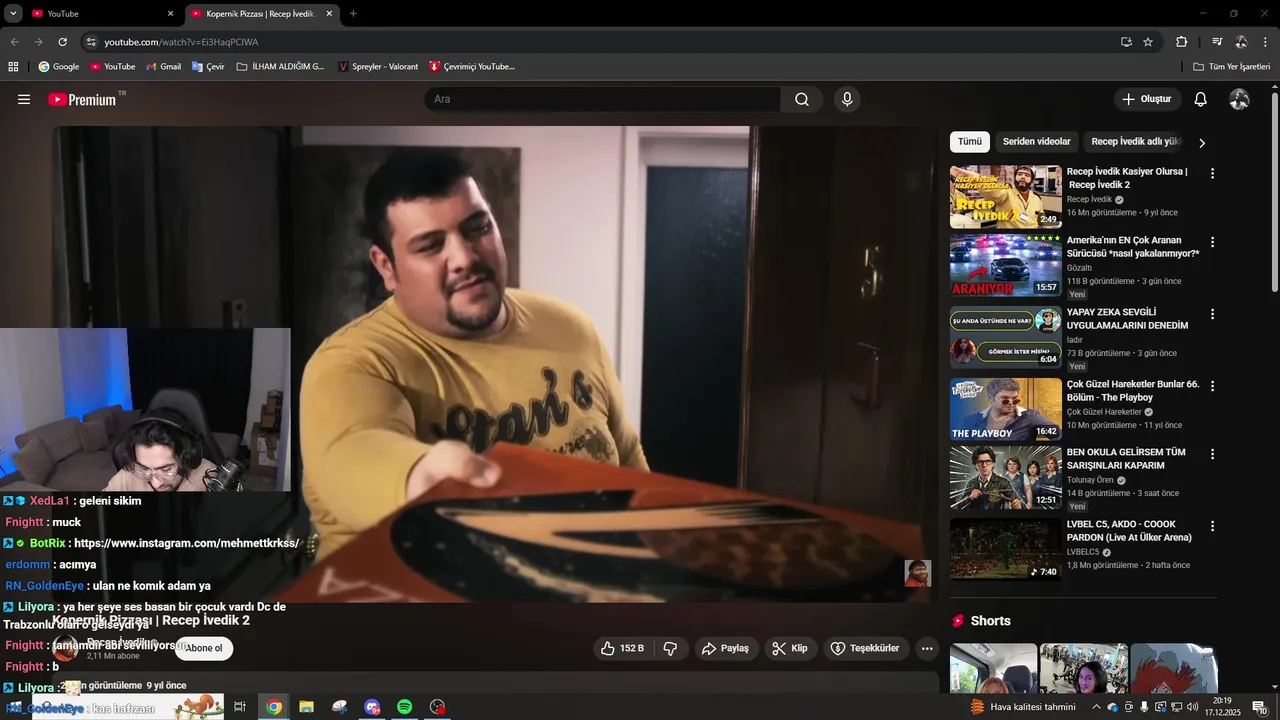Viewport: 1280px width, 720px height.
Task: Open File Explorer from the taskbar
Action: pyautogui.click(x=306, y=707)
